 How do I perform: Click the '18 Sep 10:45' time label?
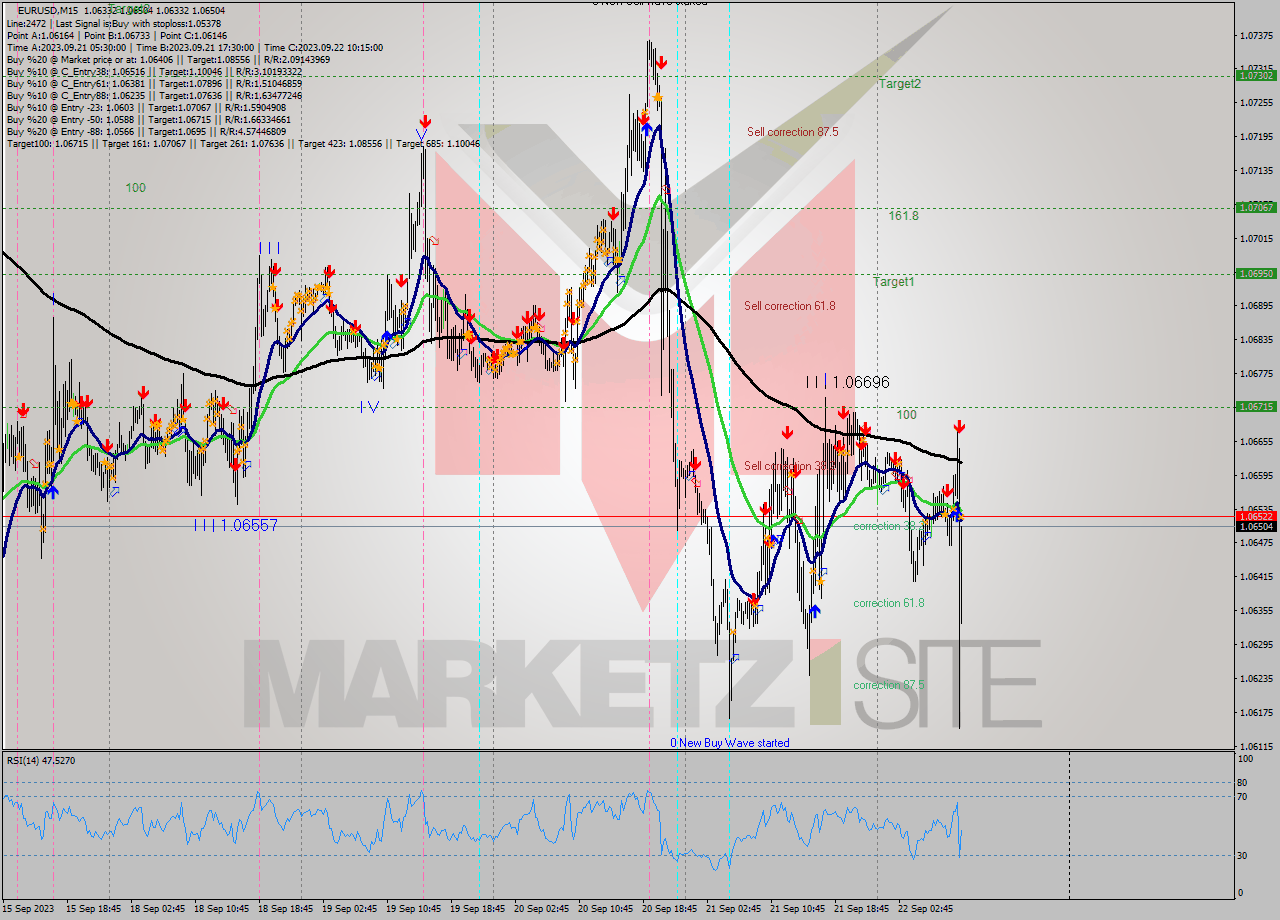pos(222,909)
